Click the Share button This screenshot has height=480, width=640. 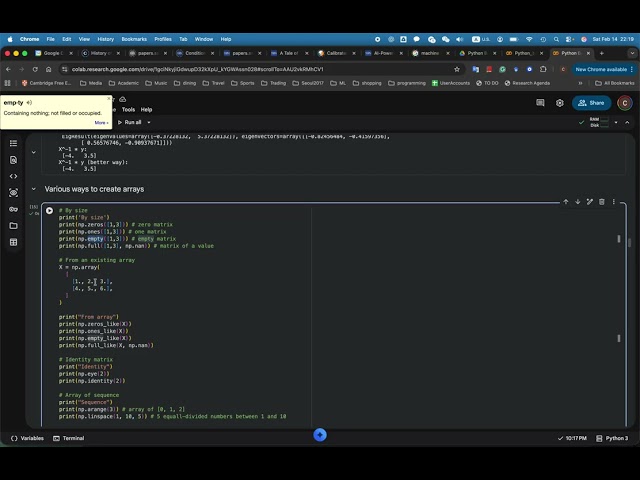[591, 103]
